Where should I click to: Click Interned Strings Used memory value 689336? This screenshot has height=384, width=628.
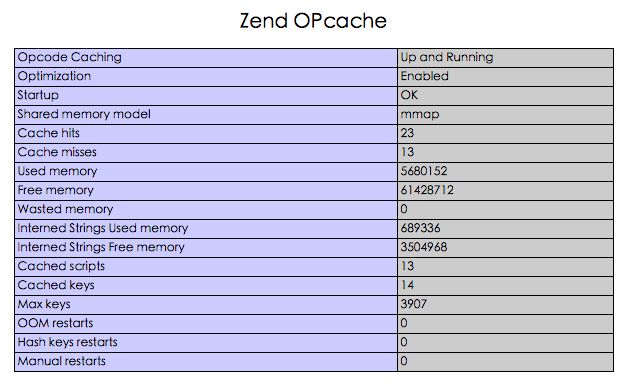point(421,228)
